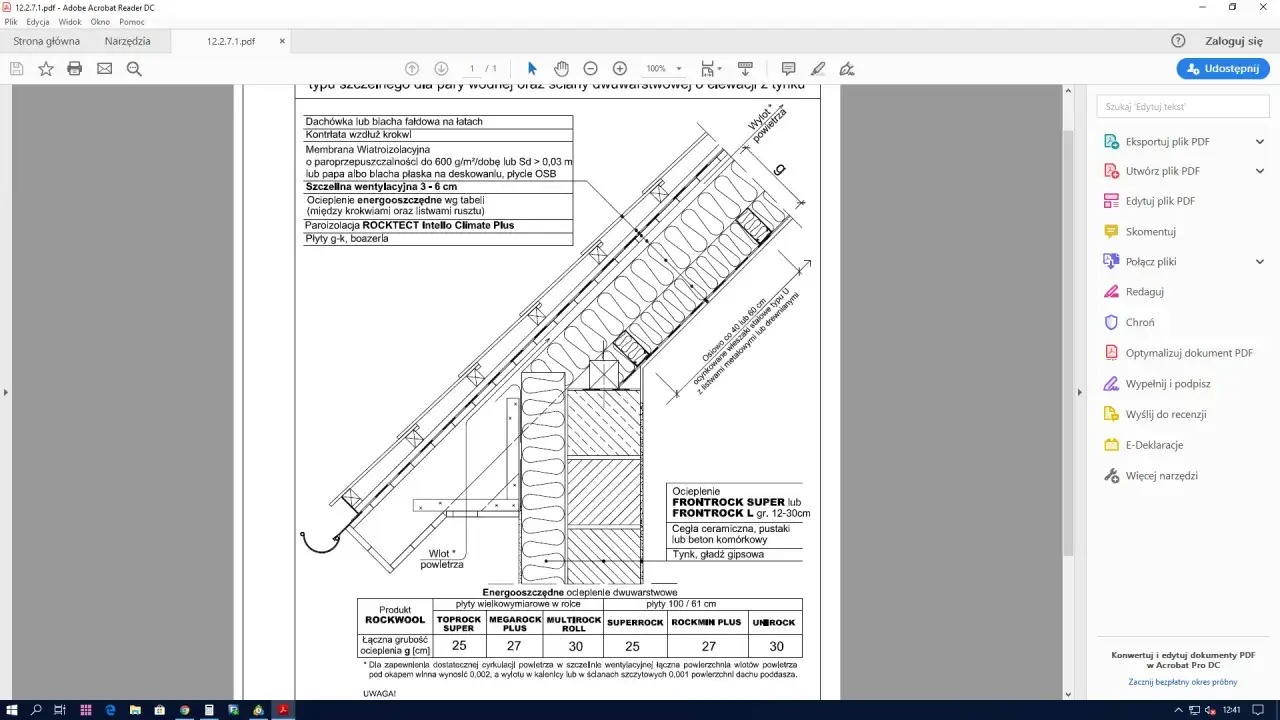Select the Highlight text pen tool

point(818,69)
